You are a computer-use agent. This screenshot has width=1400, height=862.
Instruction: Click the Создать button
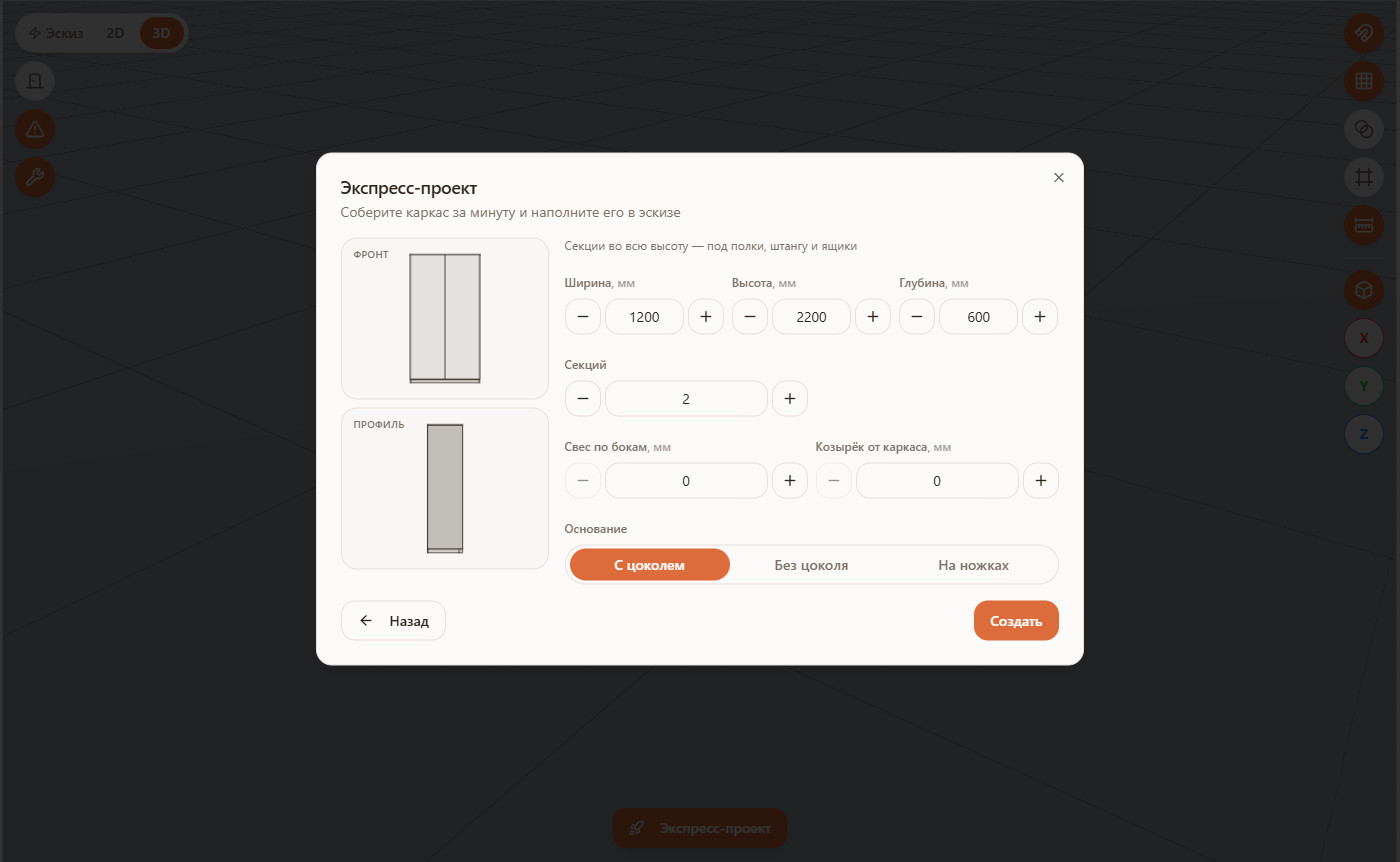click(x=1016, y=621)
